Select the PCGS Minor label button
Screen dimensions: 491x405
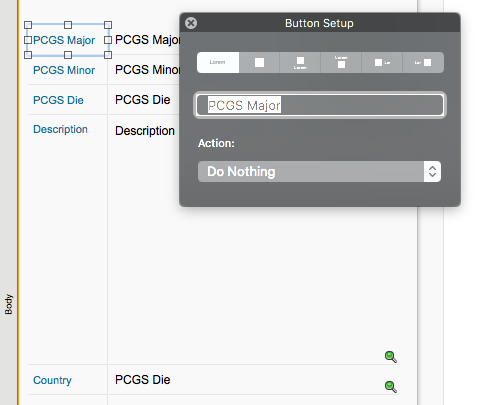tap(64, 70)
